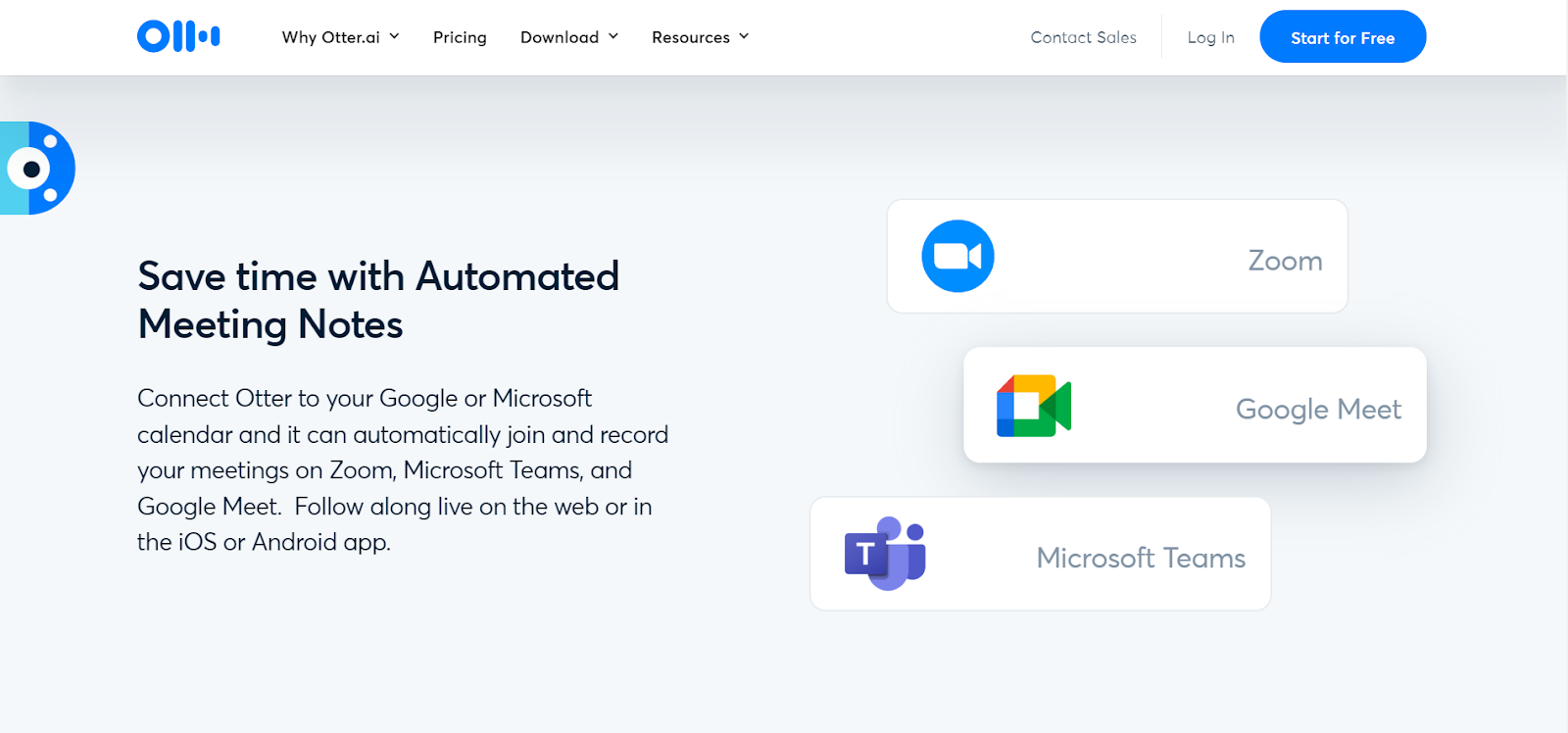Select the Google Meet card label
Viewport: 1568px width, 733px height.
click(x=1318, y=409)
